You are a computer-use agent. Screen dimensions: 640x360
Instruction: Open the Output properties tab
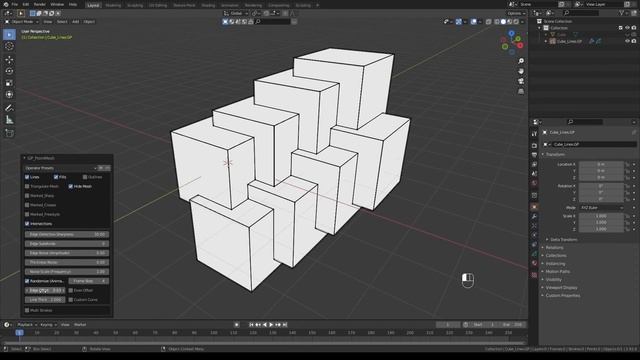(x=534, y=155)
